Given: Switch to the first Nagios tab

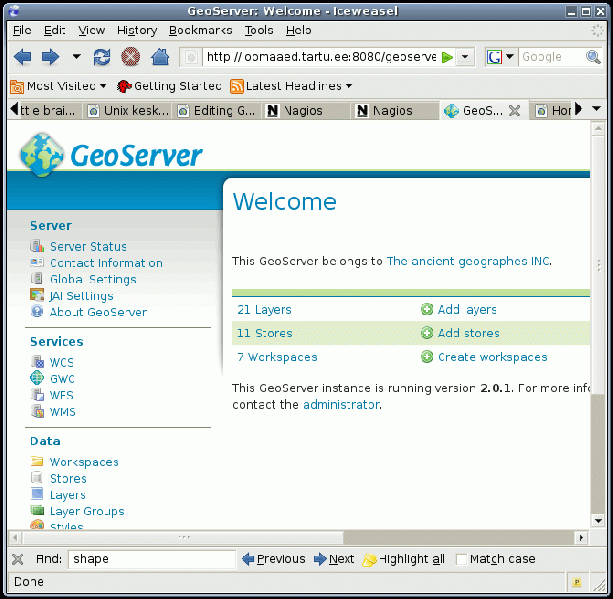Looking at the screenshot, I should (x=304, y=111).
